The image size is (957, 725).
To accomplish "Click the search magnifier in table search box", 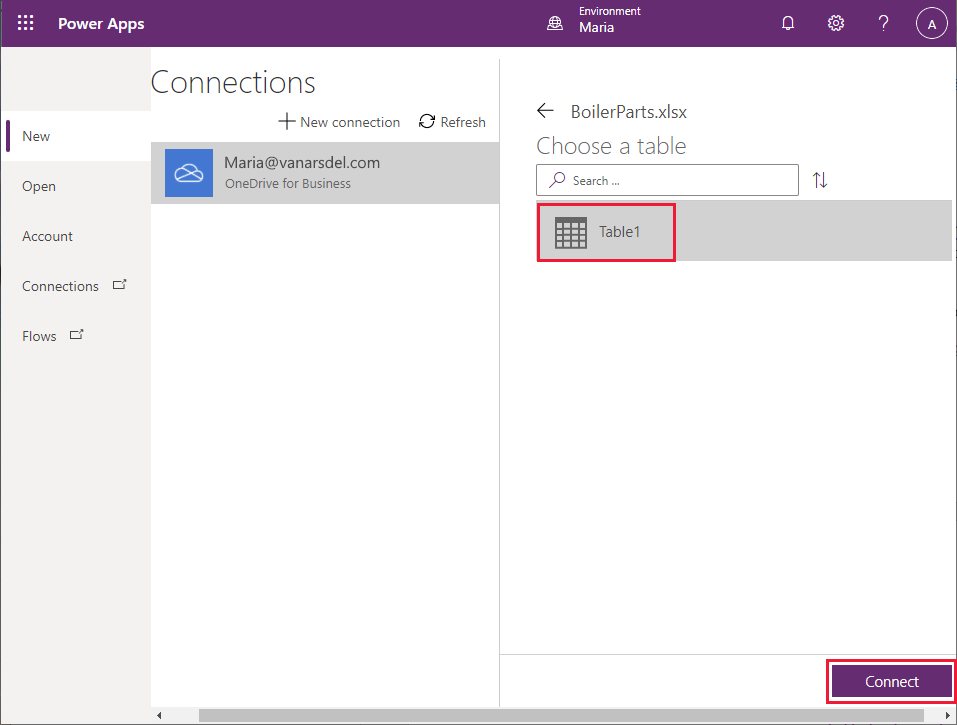I will click(x=555, y=180).
